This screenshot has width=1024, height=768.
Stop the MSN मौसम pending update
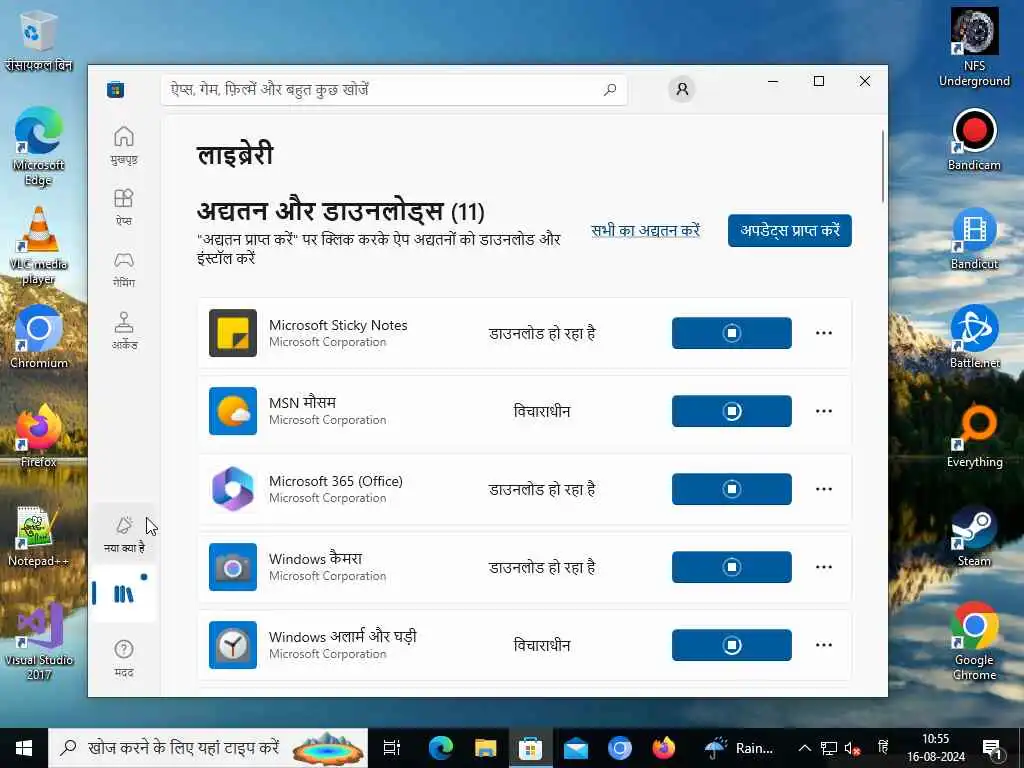(x=731, y=411)
